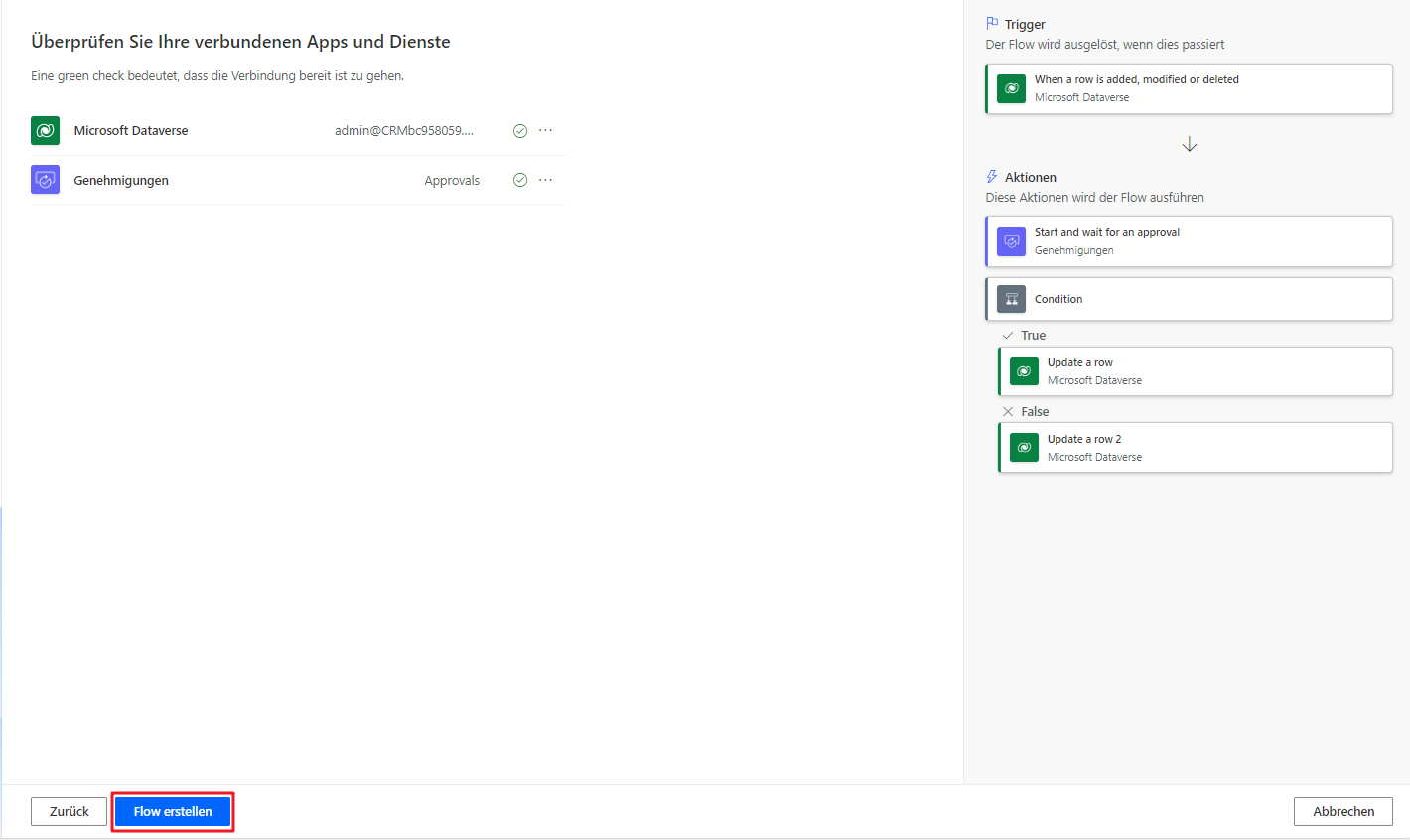Select 'Start and wait for an approval' action
Screen dimensions: 1410x840
click(x=1189, y=241)
